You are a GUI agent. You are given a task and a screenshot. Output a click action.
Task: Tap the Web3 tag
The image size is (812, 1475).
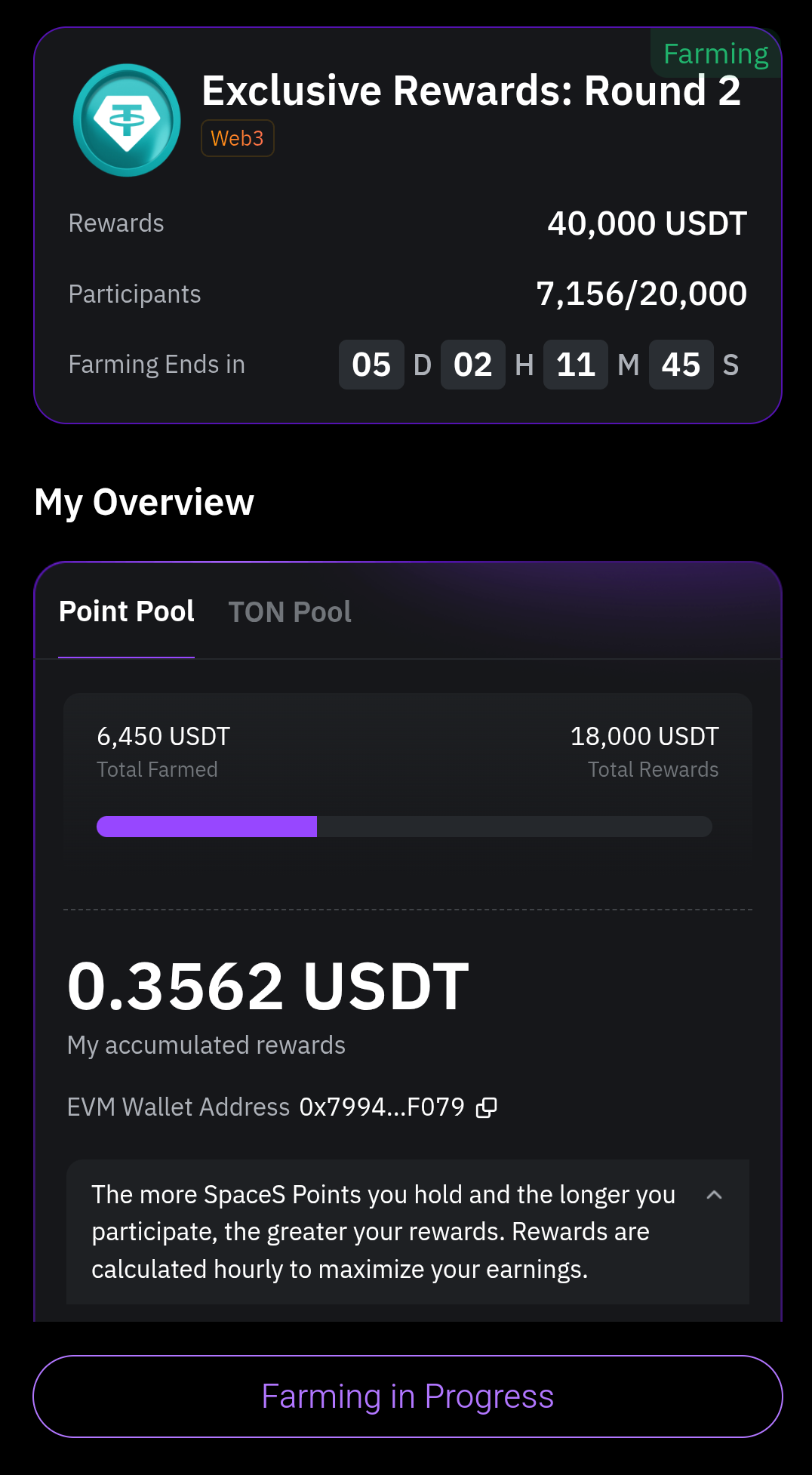(x=237, y=139)
